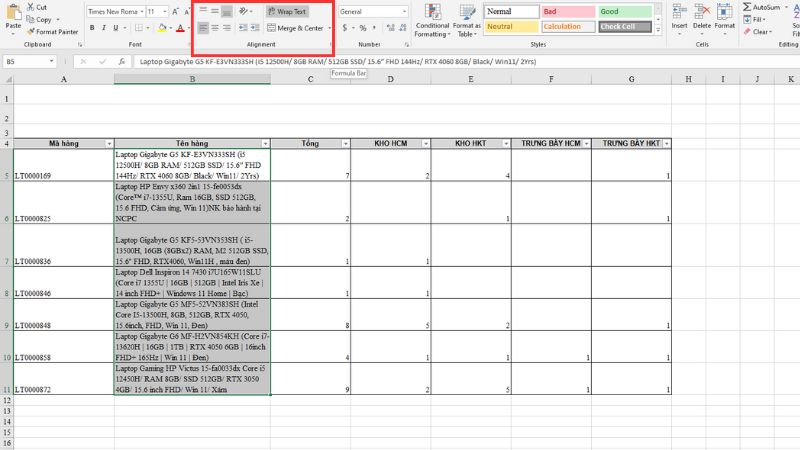Image resolution: width=800 pixels, height=450 pixels.
Task: Click the Borders grid icon
Action: point(139,28)
